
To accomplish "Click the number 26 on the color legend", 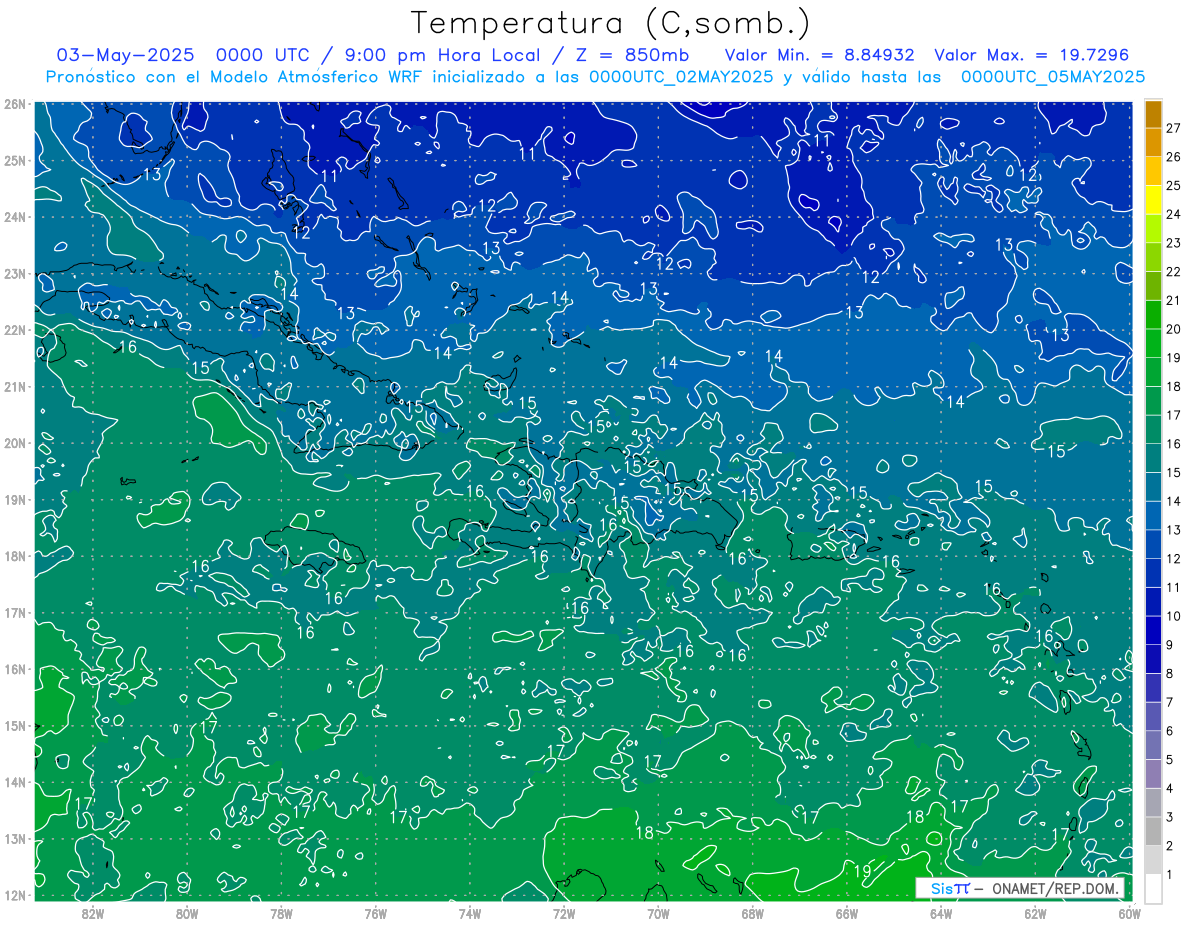I will [1173, 157].
